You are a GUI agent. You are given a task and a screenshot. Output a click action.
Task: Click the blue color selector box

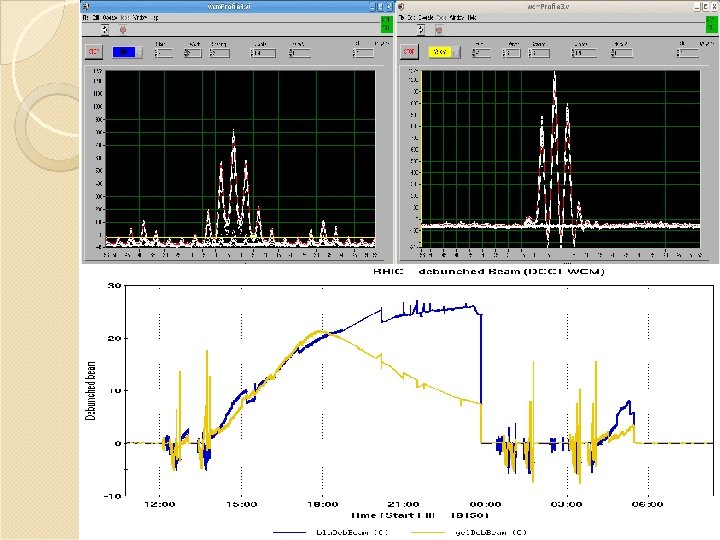tap(124, 52)
